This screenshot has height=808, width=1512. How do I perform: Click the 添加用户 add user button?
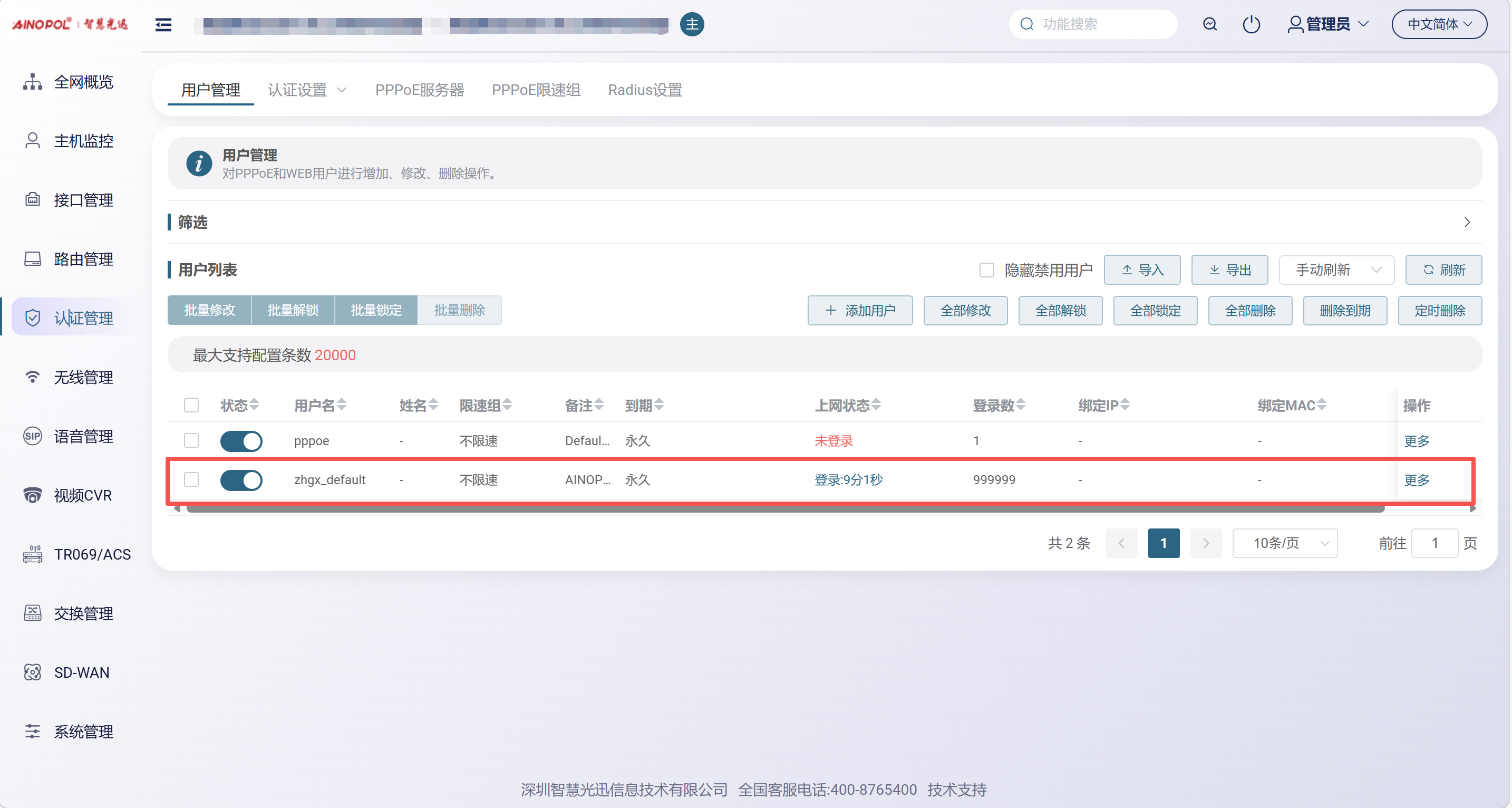860,311
